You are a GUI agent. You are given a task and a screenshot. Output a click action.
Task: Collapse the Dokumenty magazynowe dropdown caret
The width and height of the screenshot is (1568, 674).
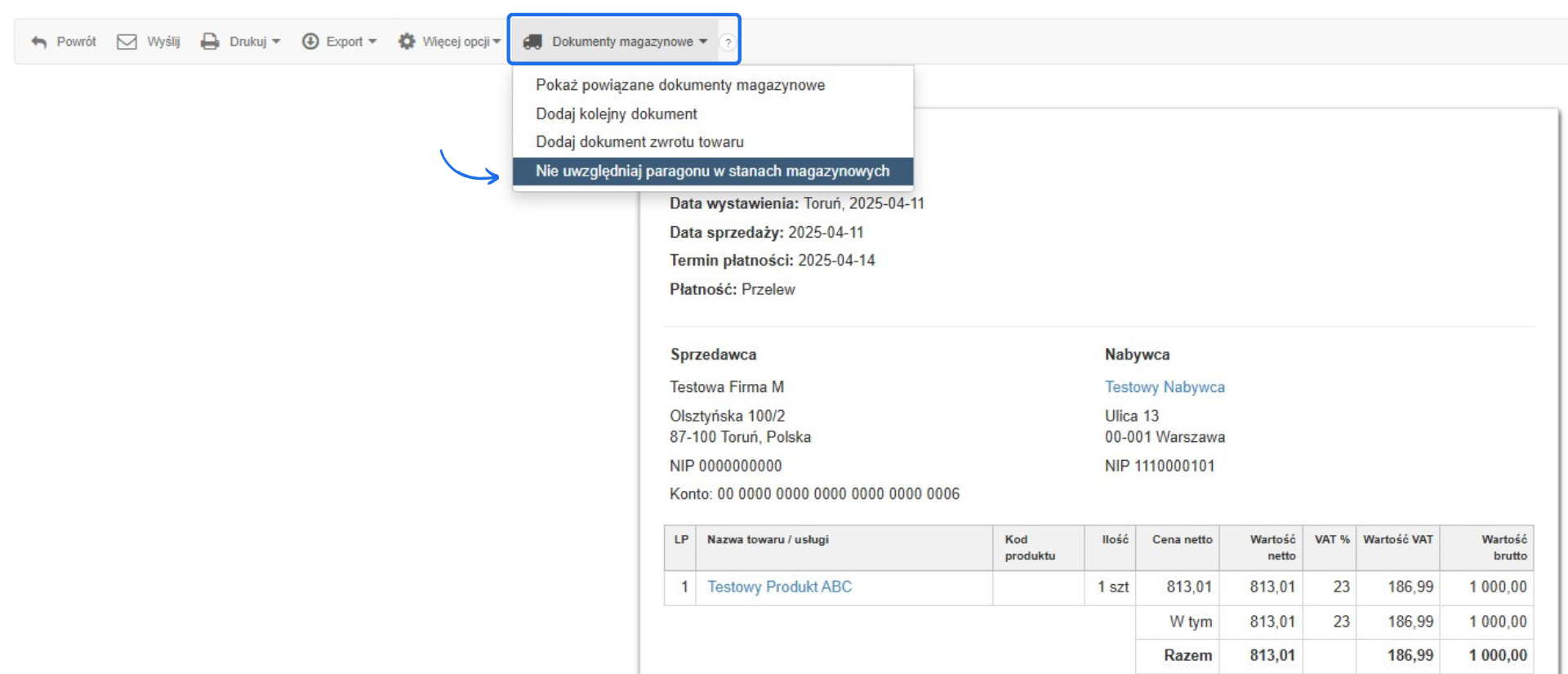click(703, 42)
